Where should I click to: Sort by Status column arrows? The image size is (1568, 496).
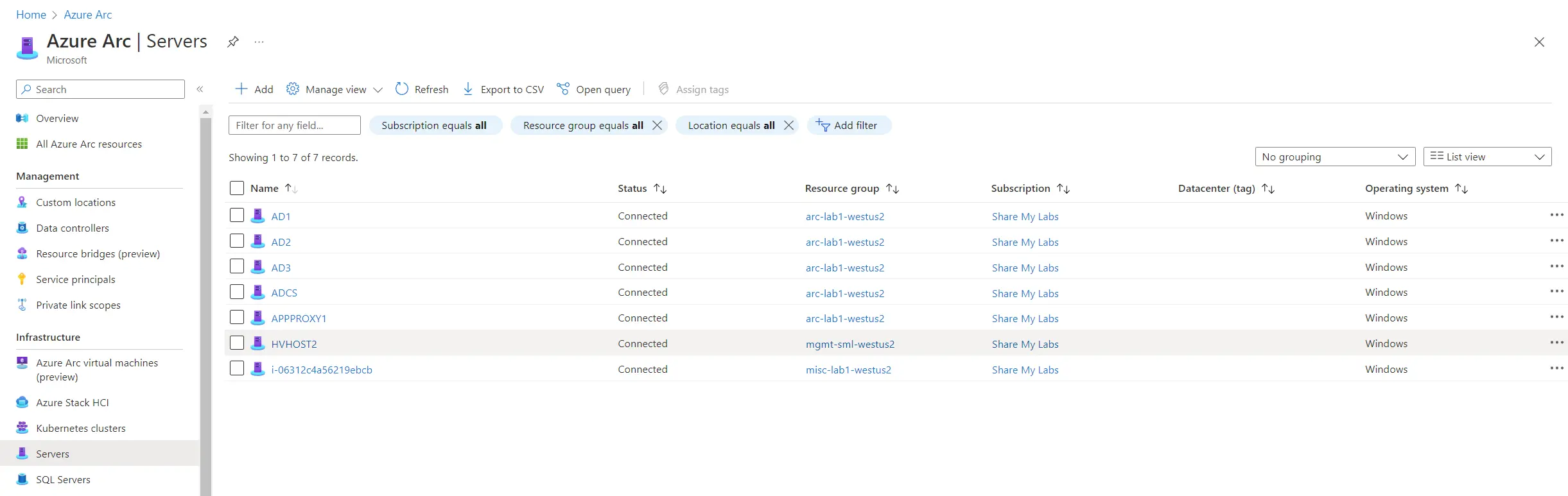[x=660, y=189]
